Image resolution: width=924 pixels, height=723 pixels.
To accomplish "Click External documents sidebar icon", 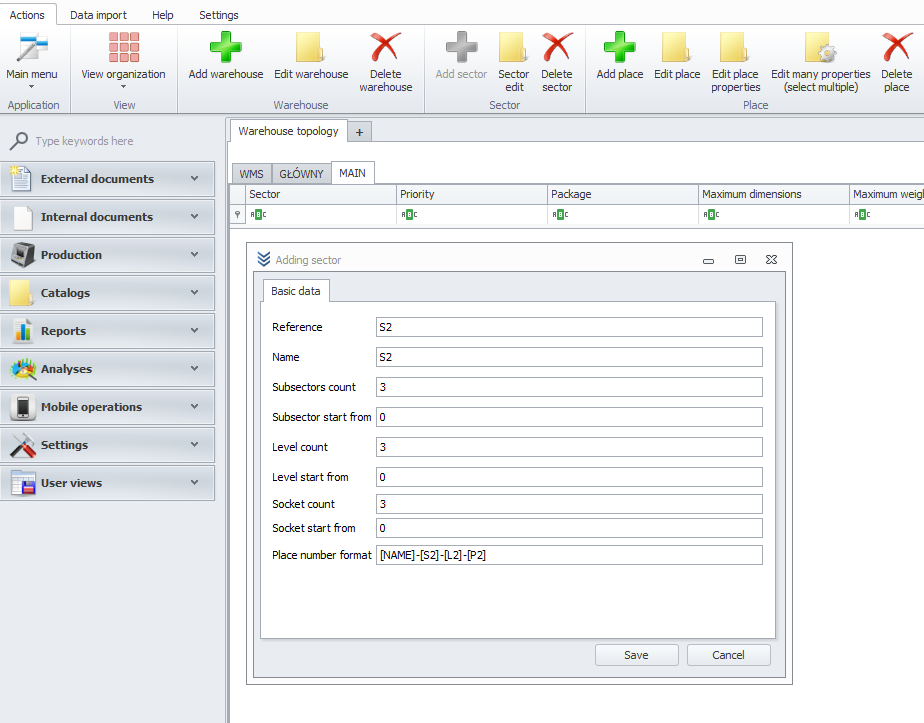I will click(x=21, y=179).
